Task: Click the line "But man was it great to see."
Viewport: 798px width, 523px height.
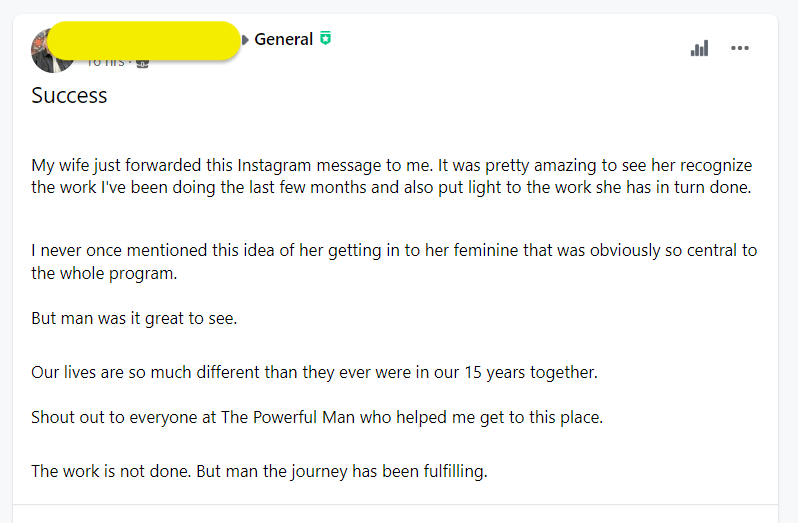Action: pyautogui.click(x=134, y=319)
